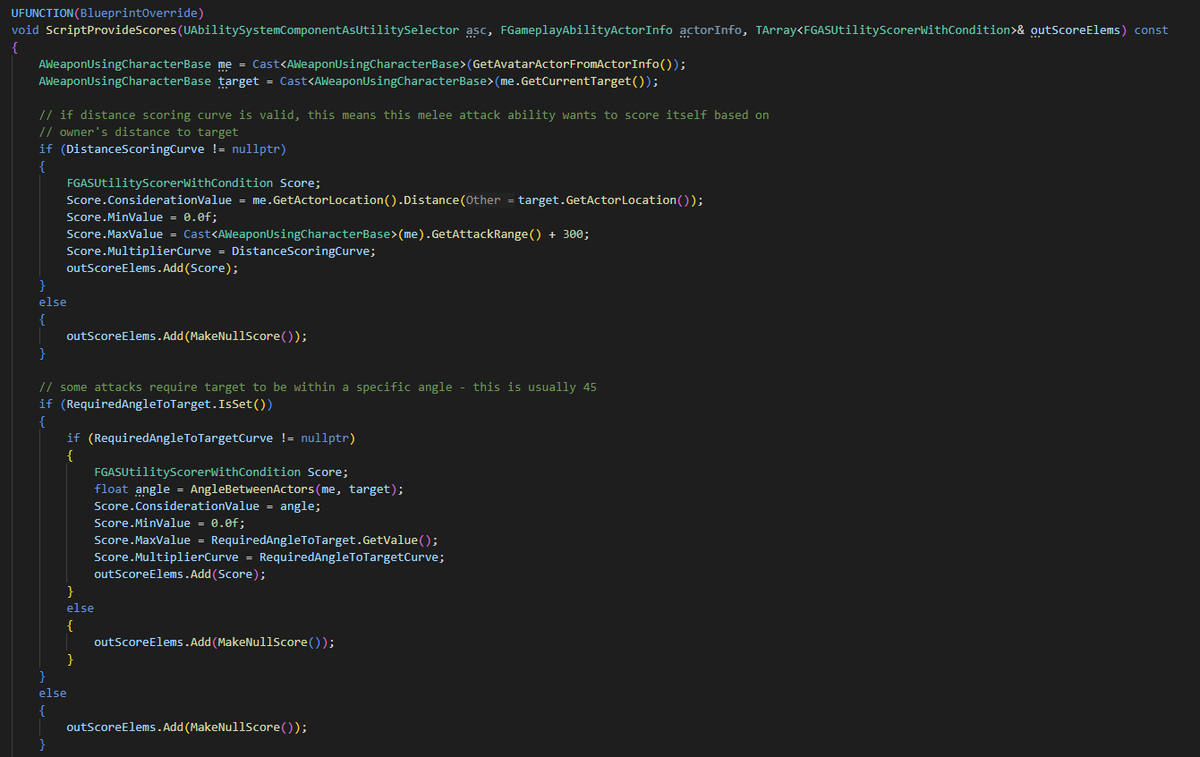This screenshot has width=1200, height=757.
Task: Click DistanceScoringCurve in the MultiplierCurve assignment
Action: (300, 251)
